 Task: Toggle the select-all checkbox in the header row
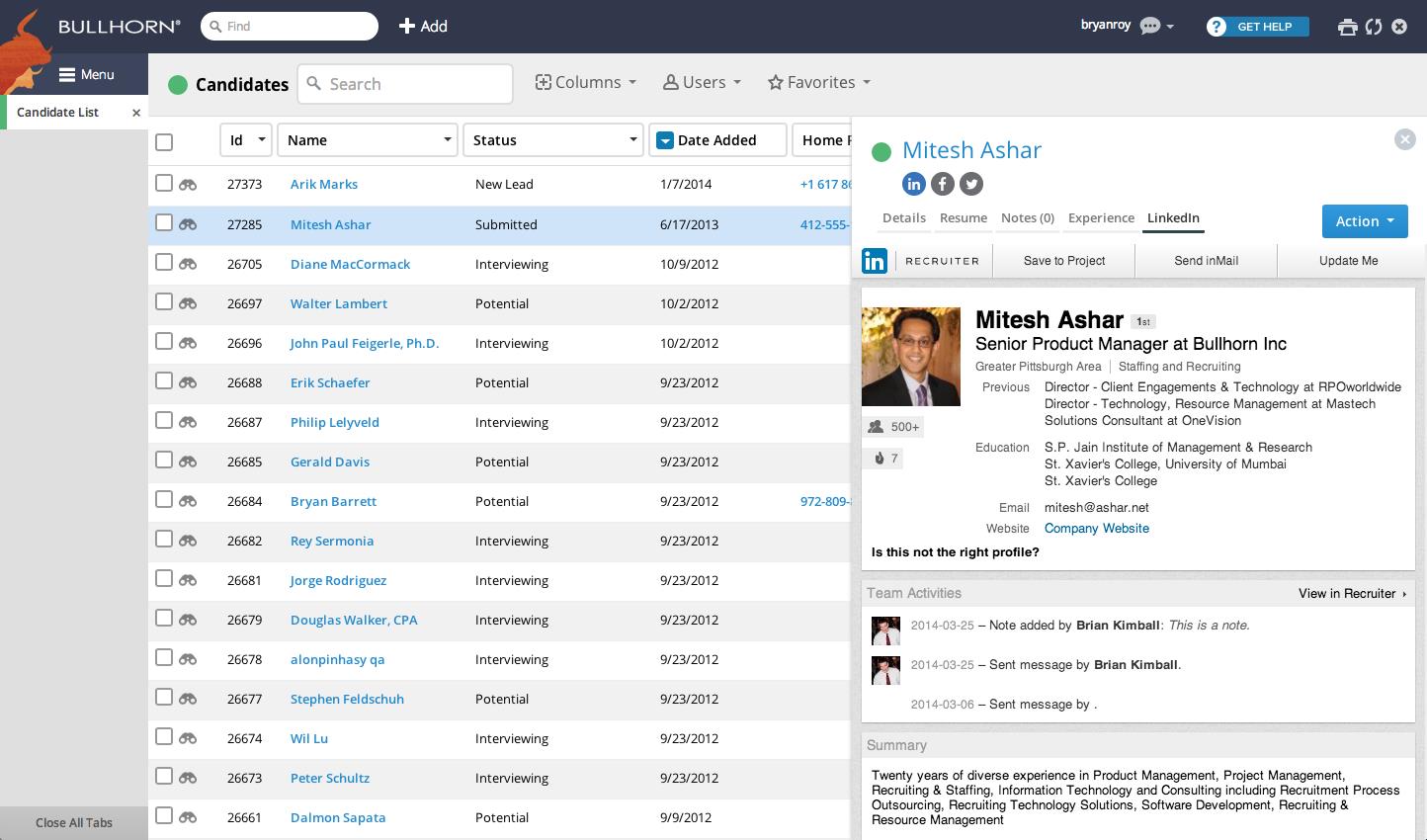pyautogui.click(x=164, y=142)
